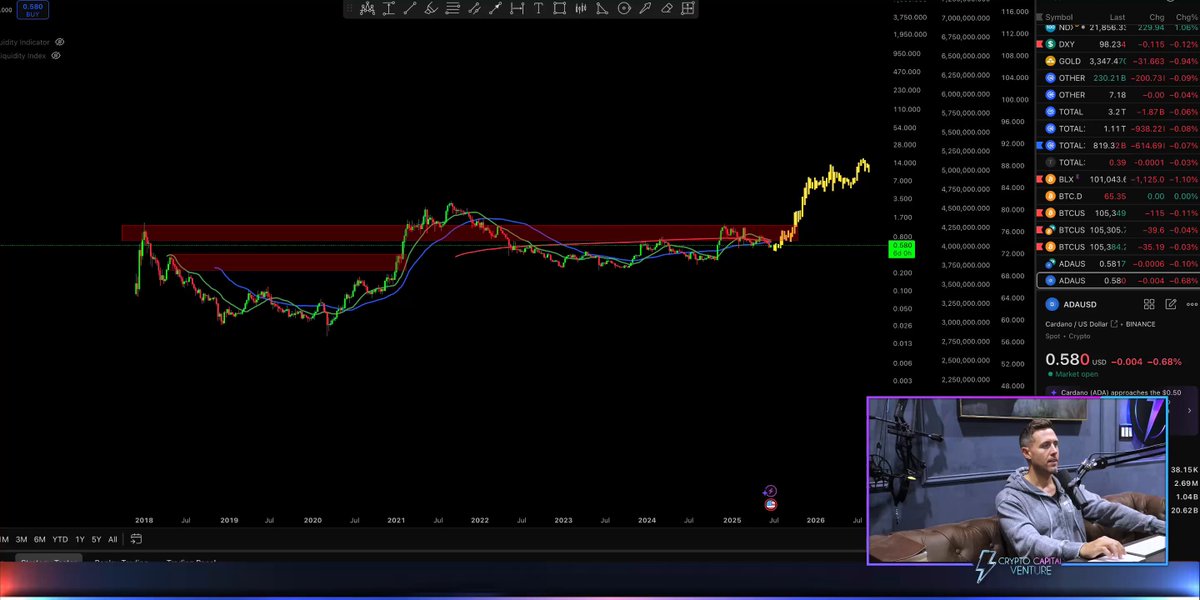This screenshot has width=1200, height=600.
Task: Click the purple event marker near Jul 2025
Action: [x=769, y=492]
